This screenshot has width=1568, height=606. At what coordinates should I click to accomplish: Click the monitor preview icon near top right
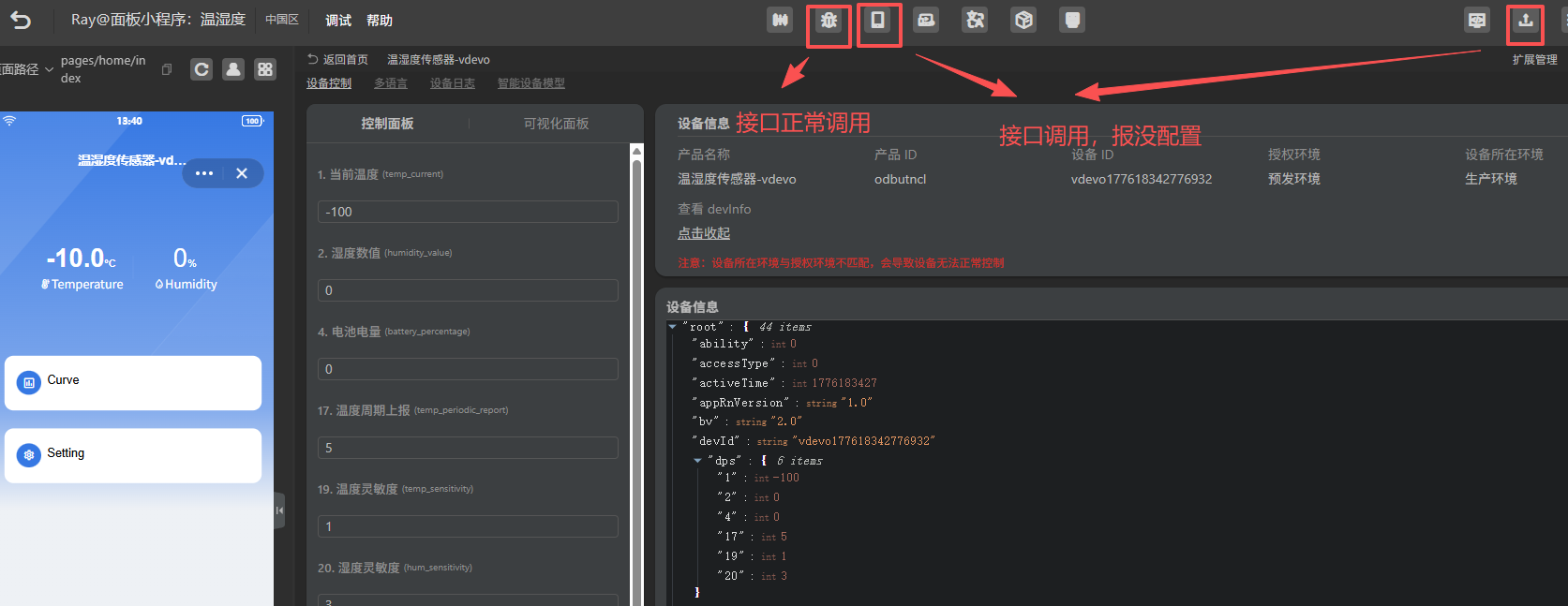coord(1477,20)
